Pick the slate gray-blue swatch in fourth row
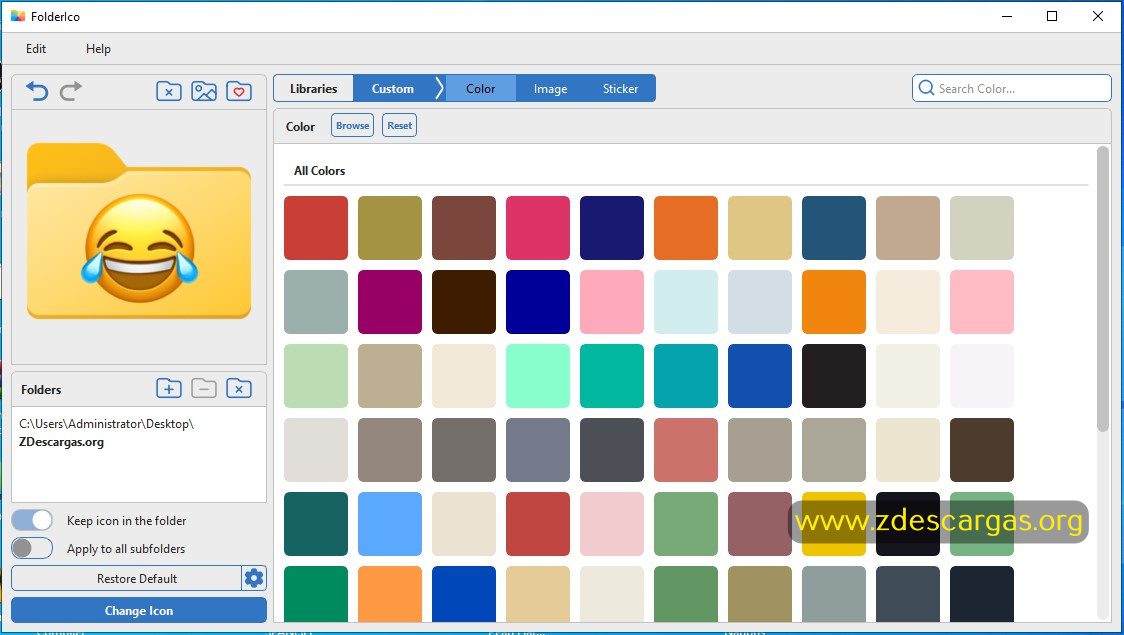Screen dimensions: 1124x635 (x=538, y=450)
